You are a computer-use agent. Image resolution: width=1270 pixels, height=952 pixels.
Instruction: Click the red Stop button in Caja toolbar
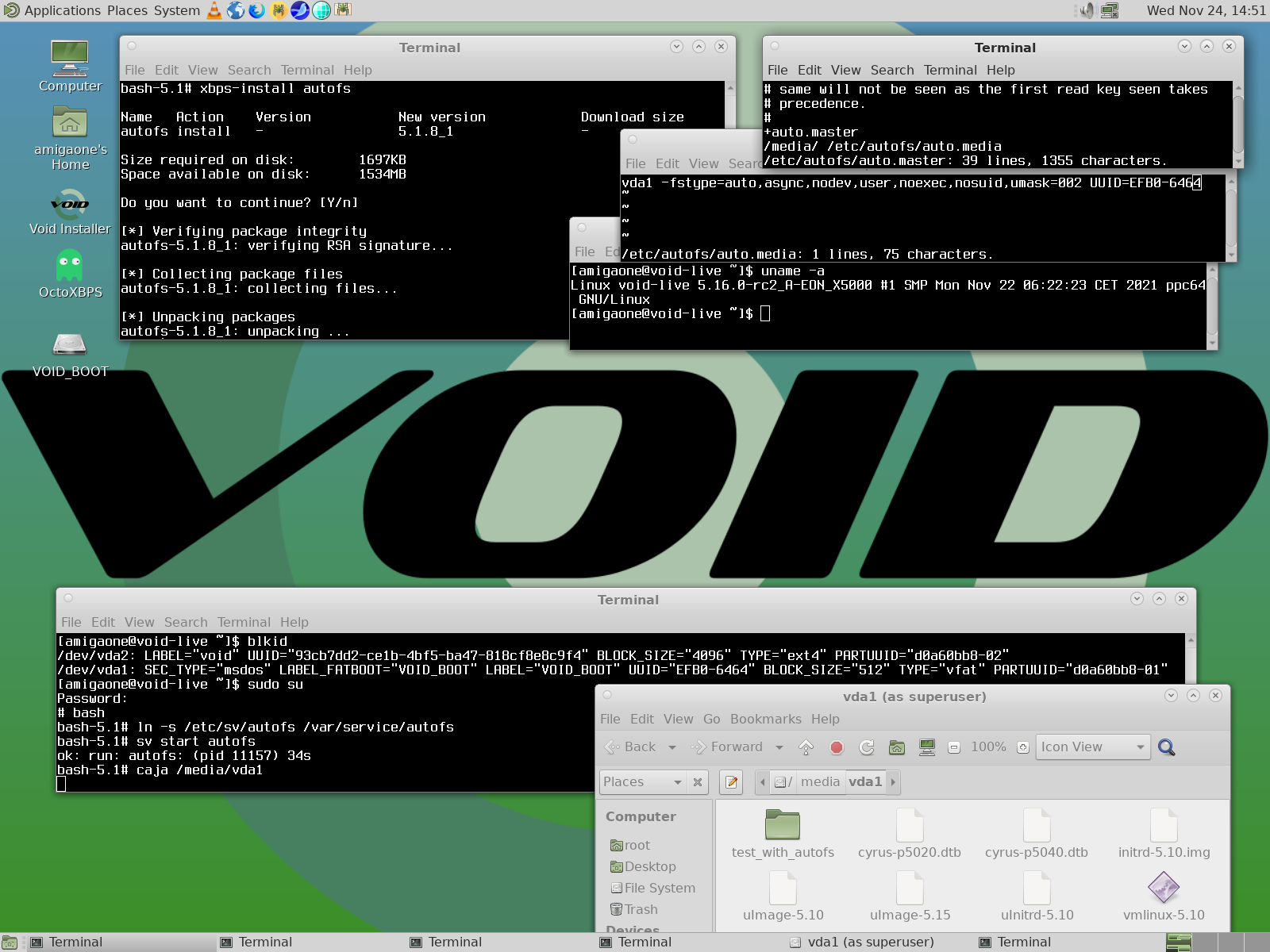point(837,747)
